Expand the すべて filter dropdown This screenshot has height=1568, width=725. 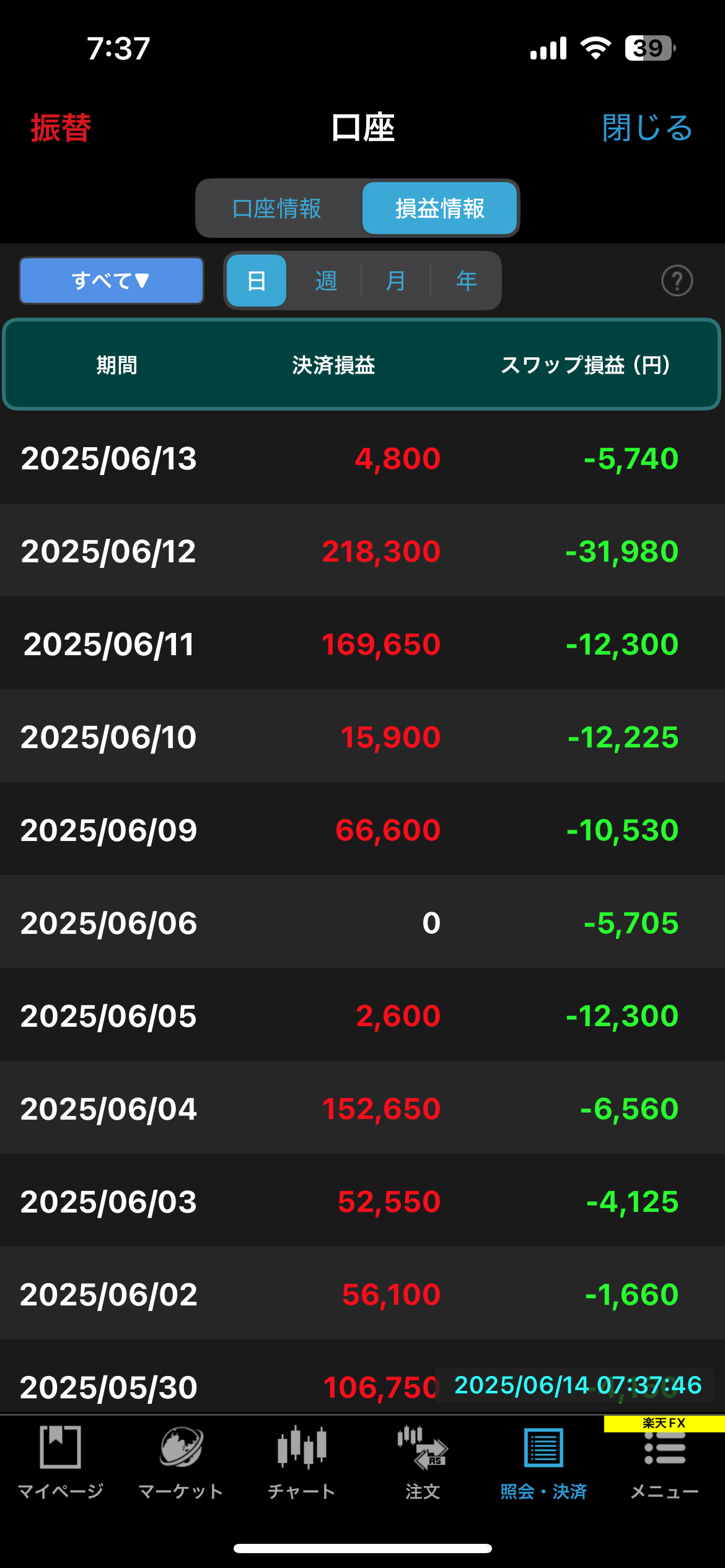[x=112, y=281]
